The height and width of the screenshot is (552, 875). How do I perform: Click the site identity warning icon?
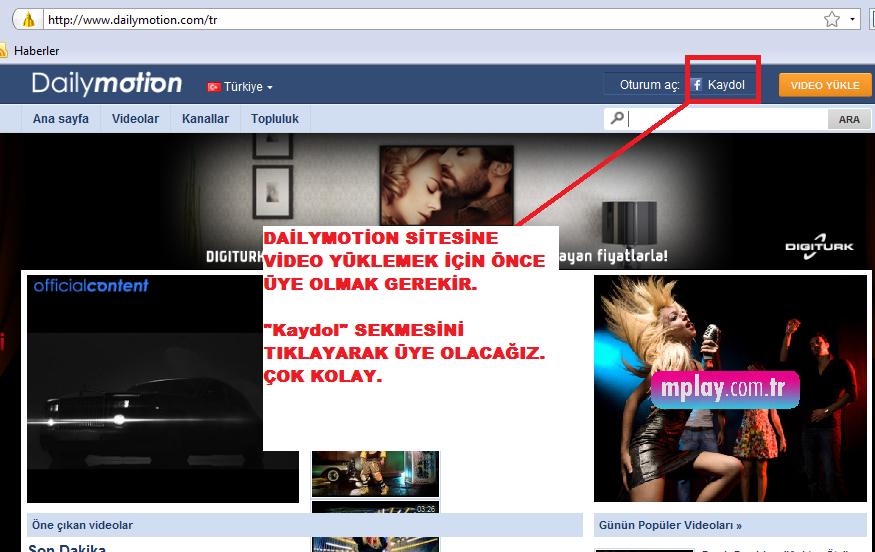(29, 19)
